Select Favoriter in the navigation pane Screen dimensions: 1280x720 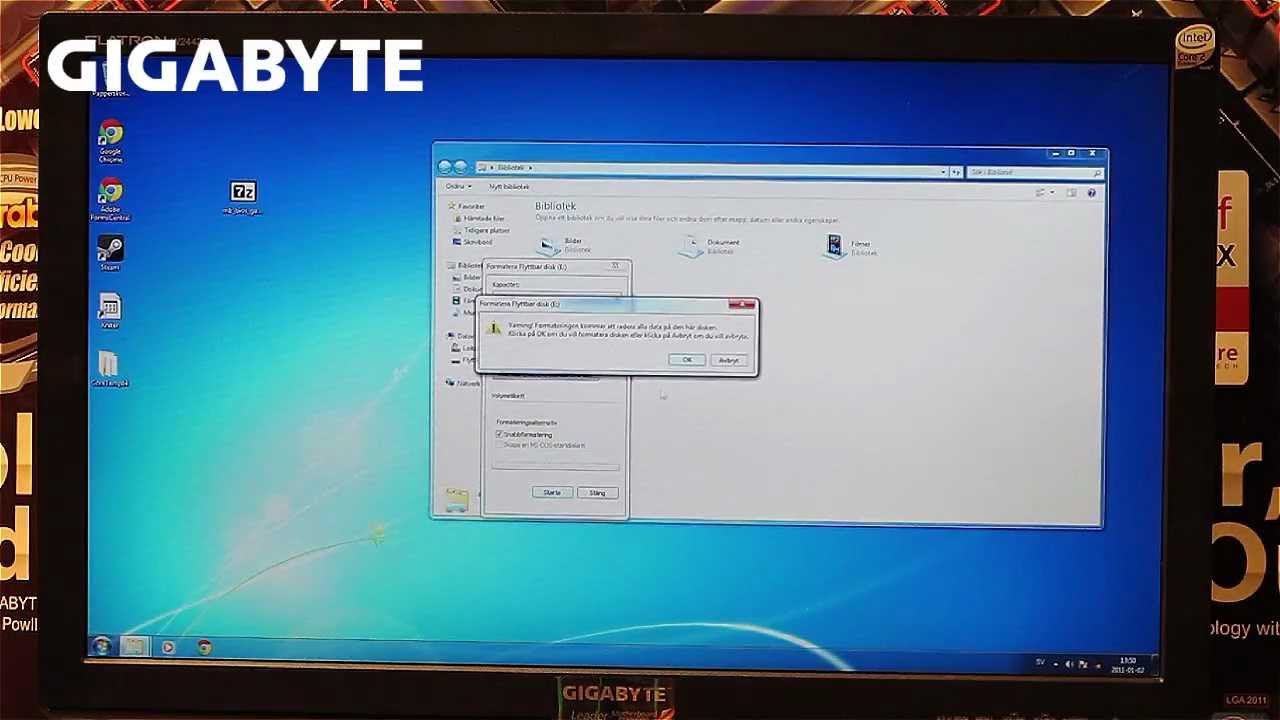(x=467, y=206)
